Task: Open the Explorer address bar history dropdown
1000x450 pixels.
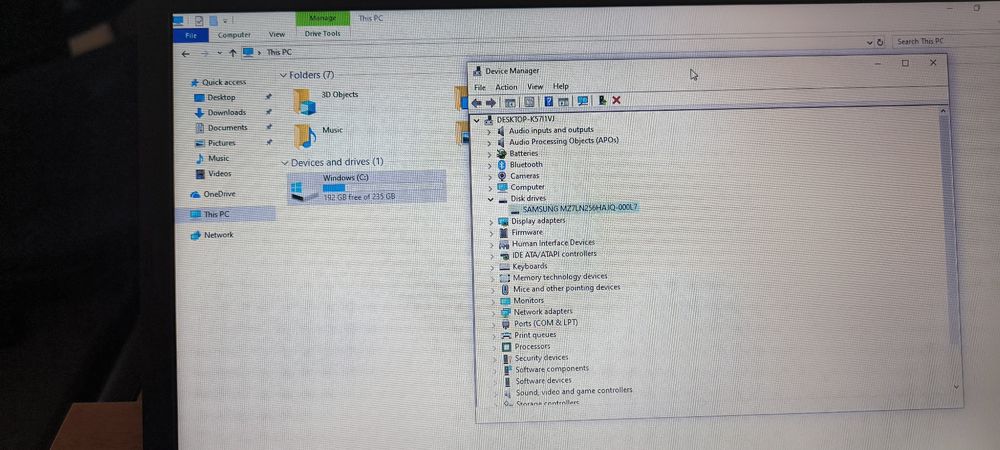Action: click(x=869, y=43)
